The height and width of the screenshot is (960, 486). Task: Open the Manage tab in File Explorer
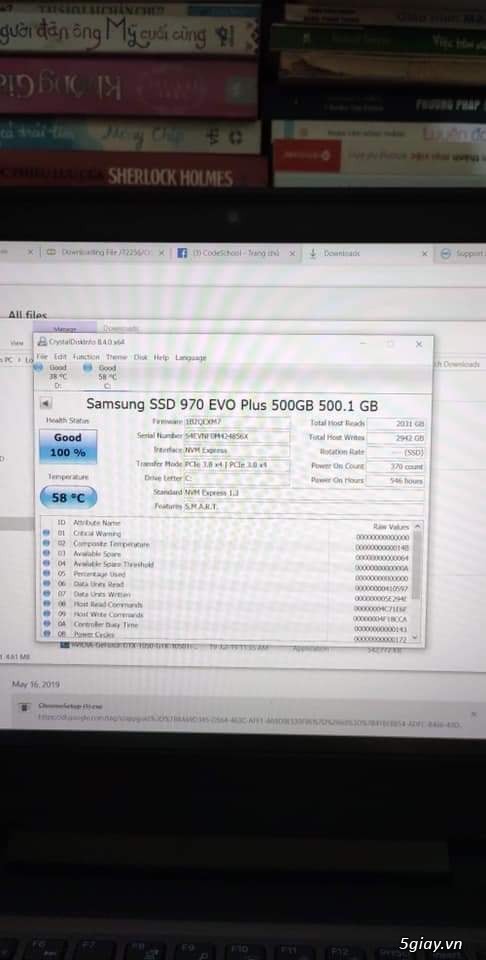64,329
